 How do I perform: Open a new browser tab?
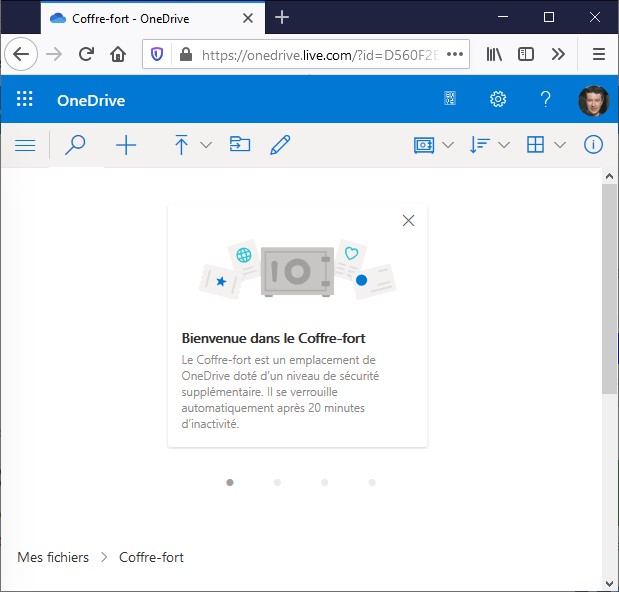pyautogui.click(x=282, y=18)
